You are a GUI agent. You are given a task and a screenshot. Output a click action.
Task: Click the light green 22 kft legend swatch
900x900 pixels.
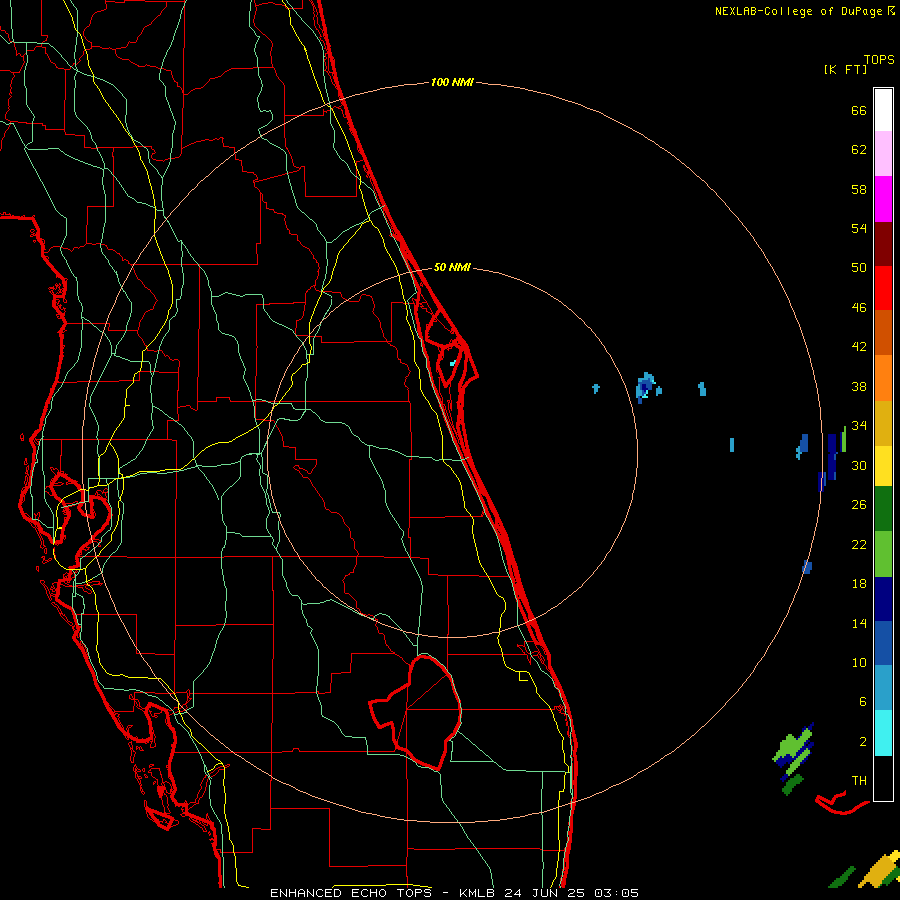[883, 554]
